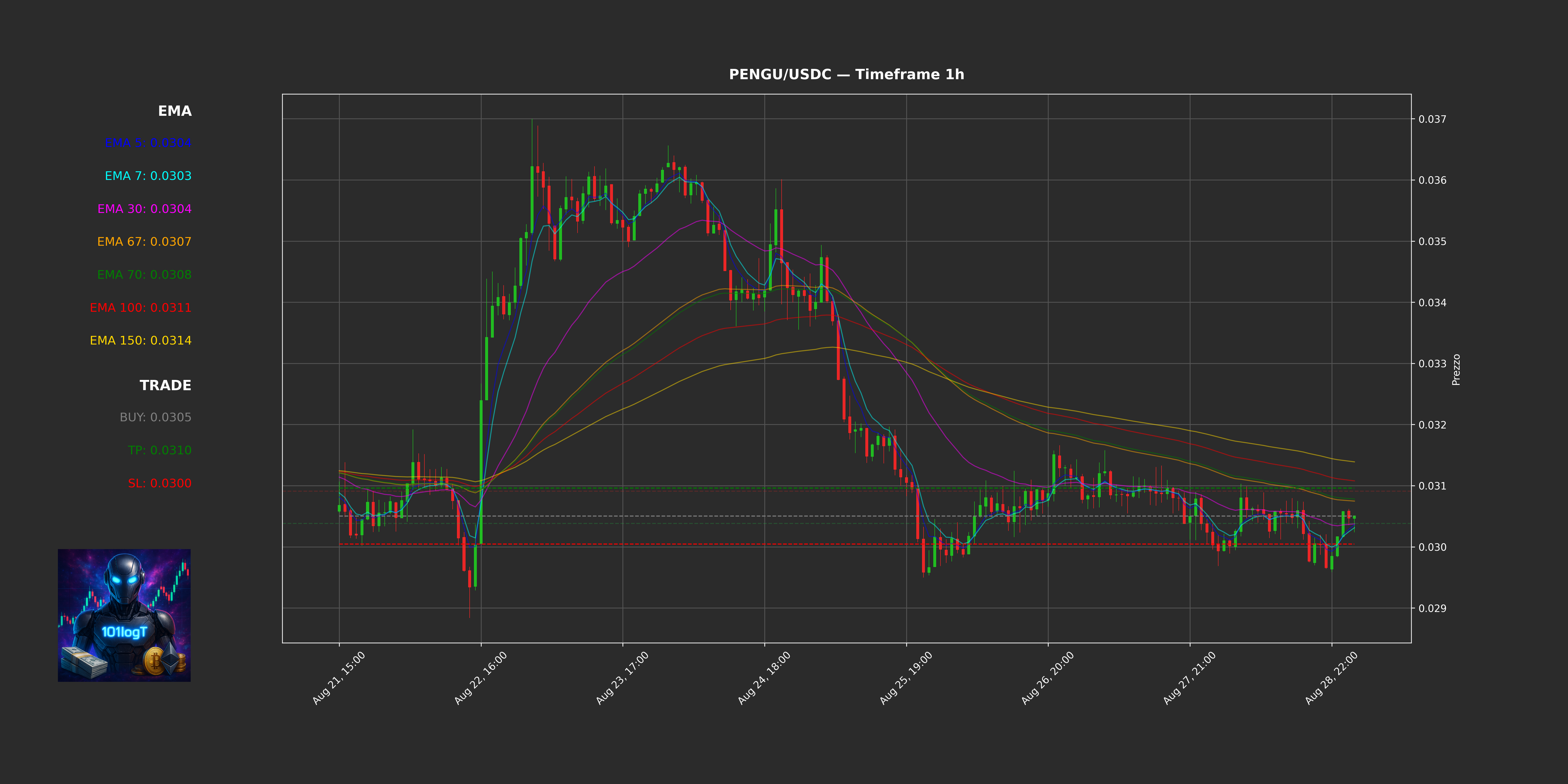Select the EMA legend heading
The width and height of the screenshot is (1568, 784).
point(175,111)
